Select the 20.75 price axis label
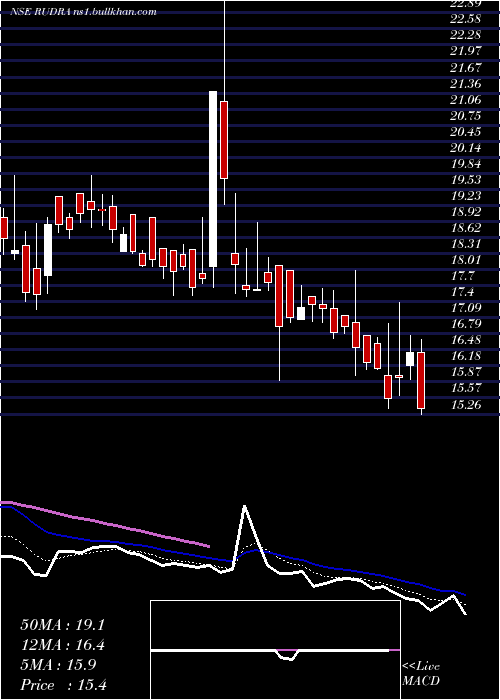This screenshot has width=500, height=700. click(466, 116)
